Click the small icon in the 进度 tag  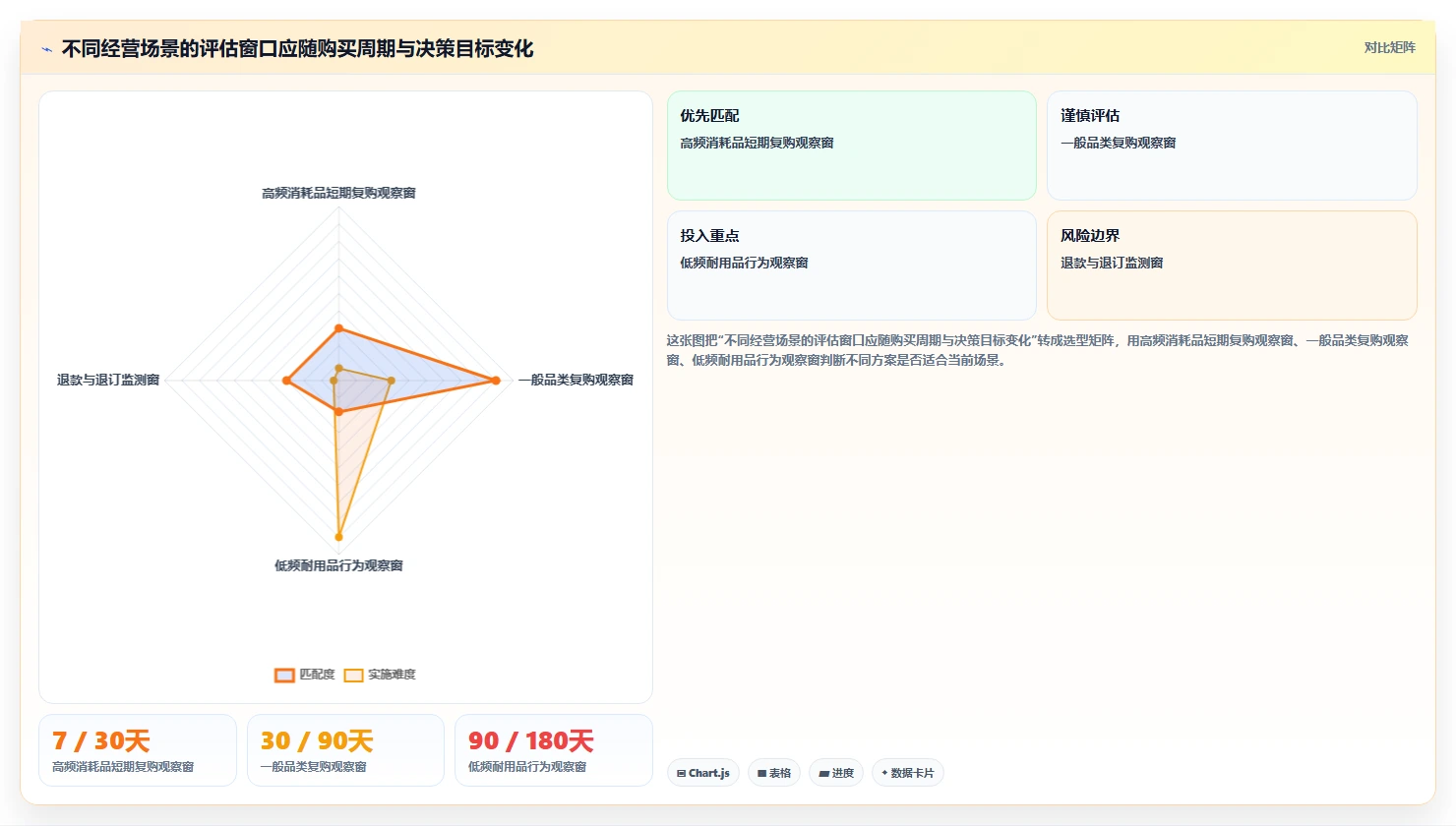(x=823, y=774)
